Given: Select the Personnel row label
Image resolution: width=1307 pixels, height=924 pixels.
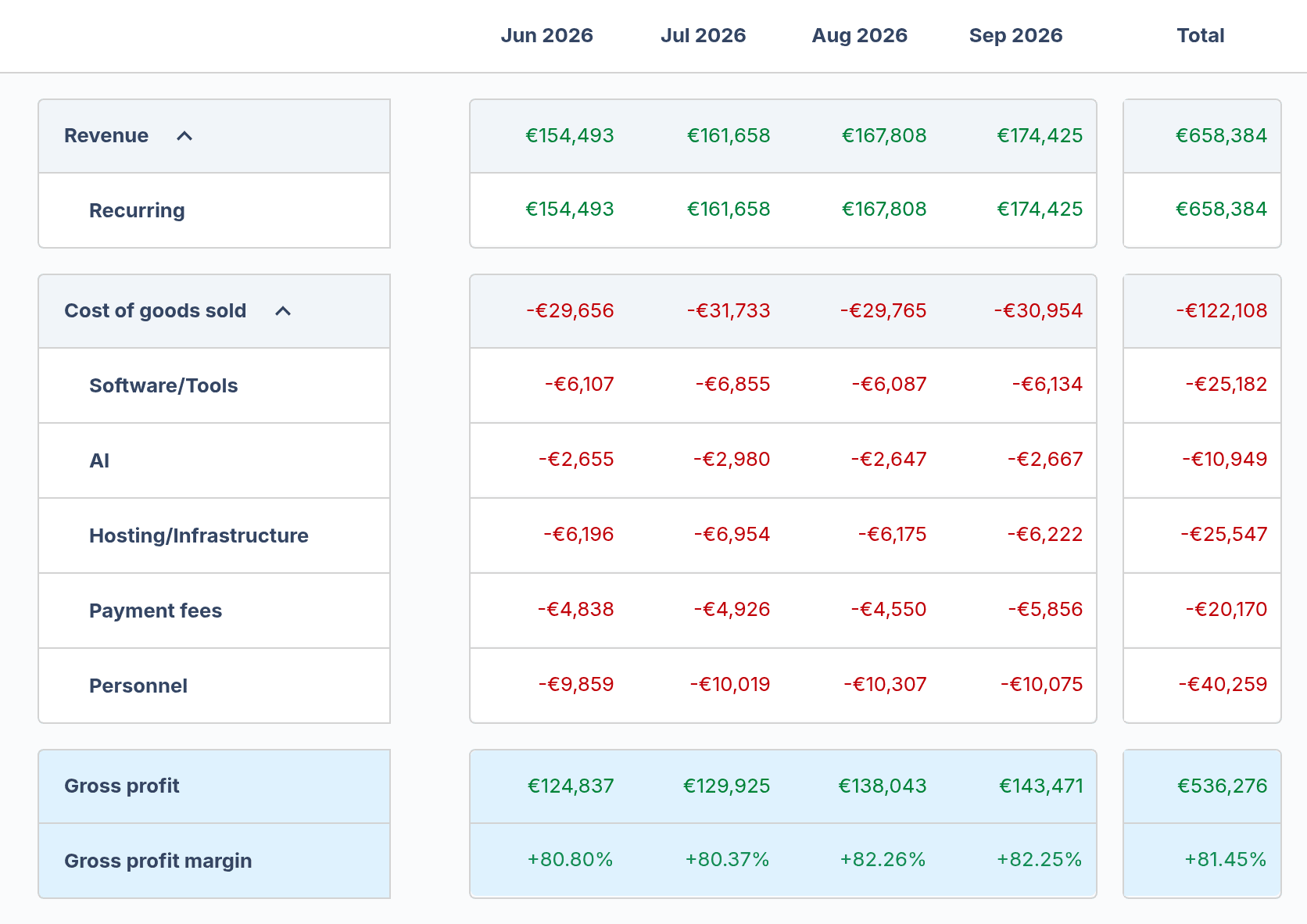Looking at the screenshot, I should click(138, 686).
